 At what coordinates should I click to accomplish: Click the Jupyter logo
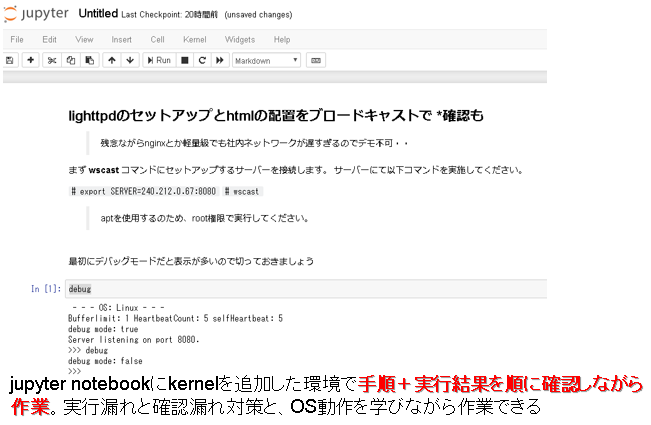point(36,14)
